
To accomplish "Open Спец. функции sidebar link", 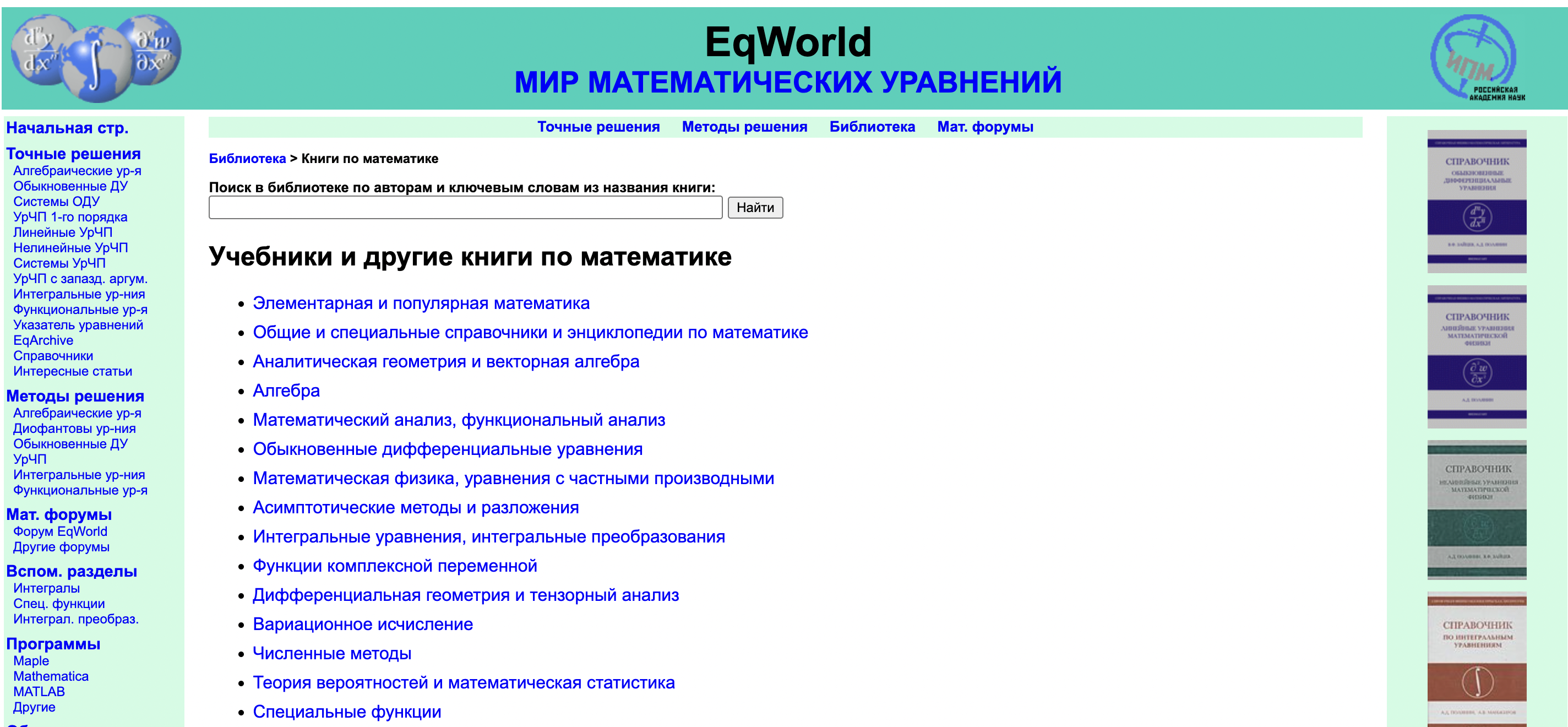I will (59, 604).
